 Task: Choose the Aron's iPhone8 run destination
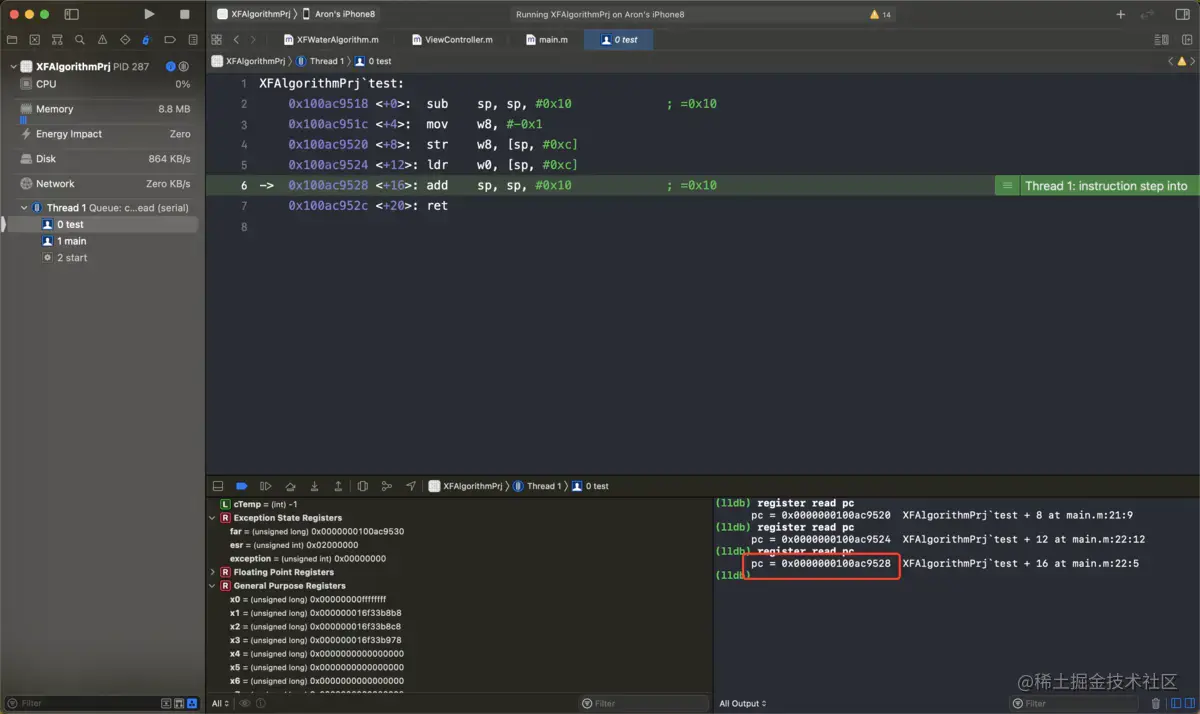pos(341,14)
